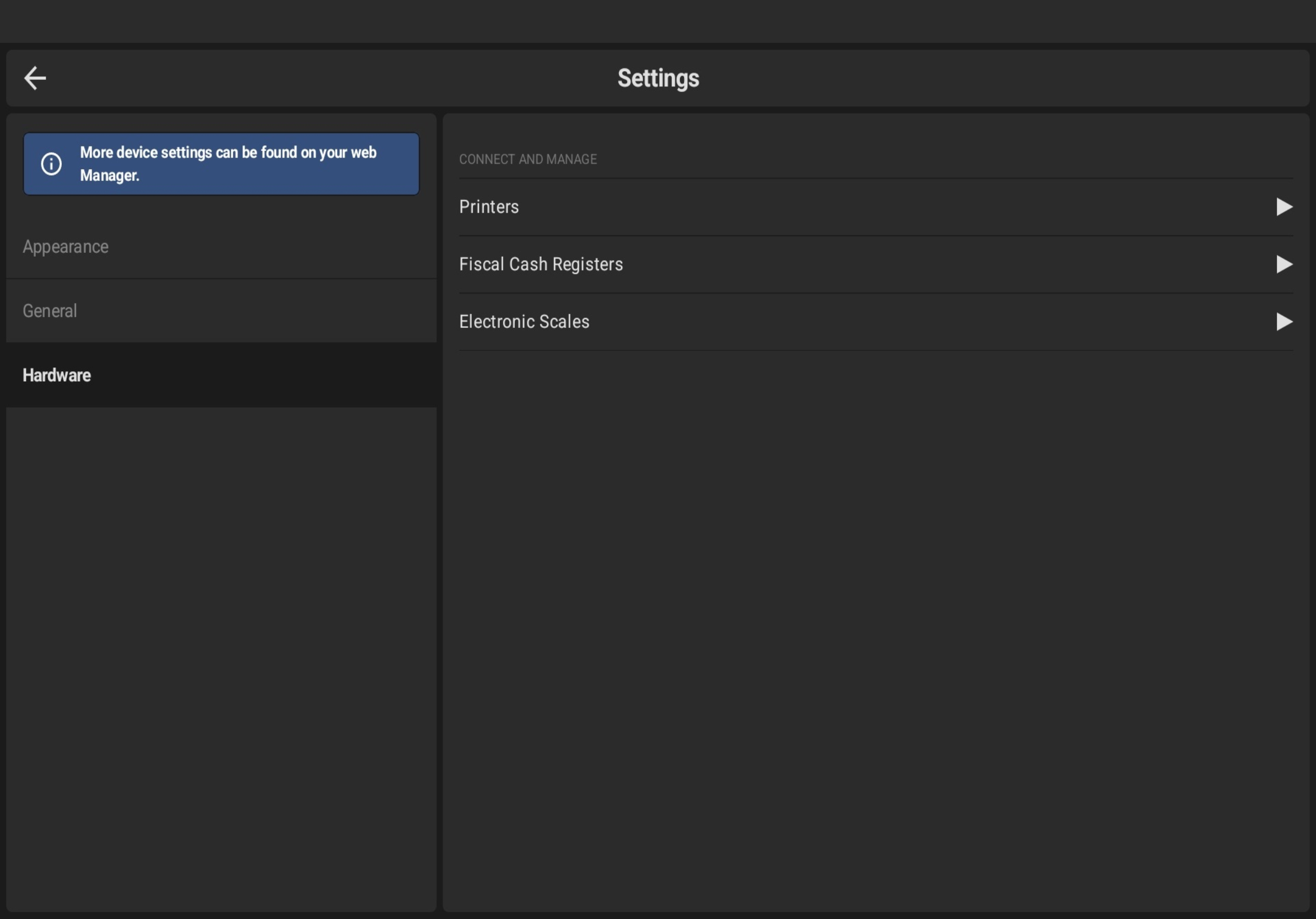The height and width of the screenshot is (919, 1316).
Task: Open the General settings tab
Action: coord(49,311)
